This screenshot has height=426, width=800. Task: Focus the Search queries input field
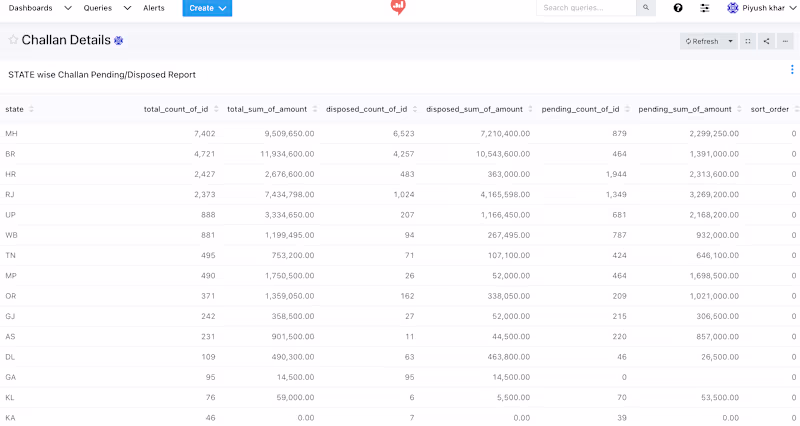click(586, 8)
